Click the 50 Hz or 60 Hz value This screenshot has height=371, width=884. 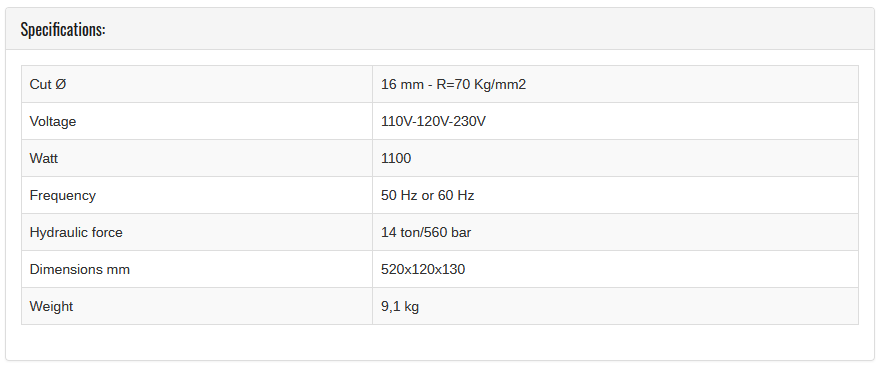click(427, 195)
